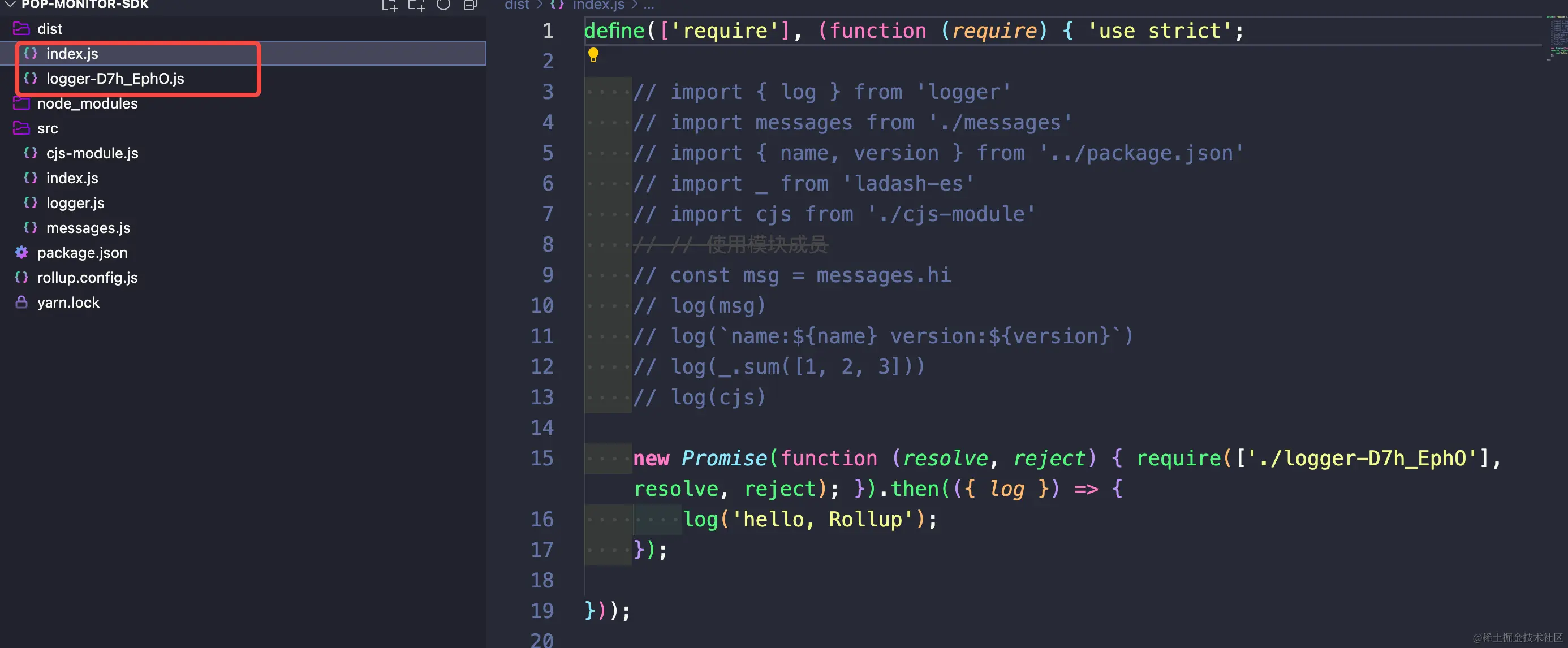Click the index.js breadcrumb segment

tap(598, 5)
